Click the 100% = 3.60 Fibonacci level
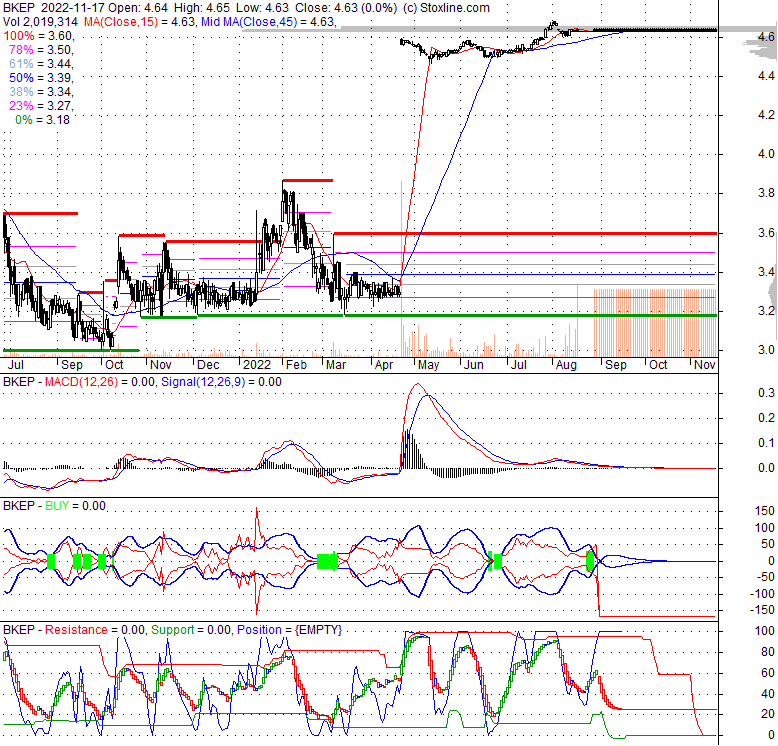This screenshot has height=746, width=778. (39, 36)
